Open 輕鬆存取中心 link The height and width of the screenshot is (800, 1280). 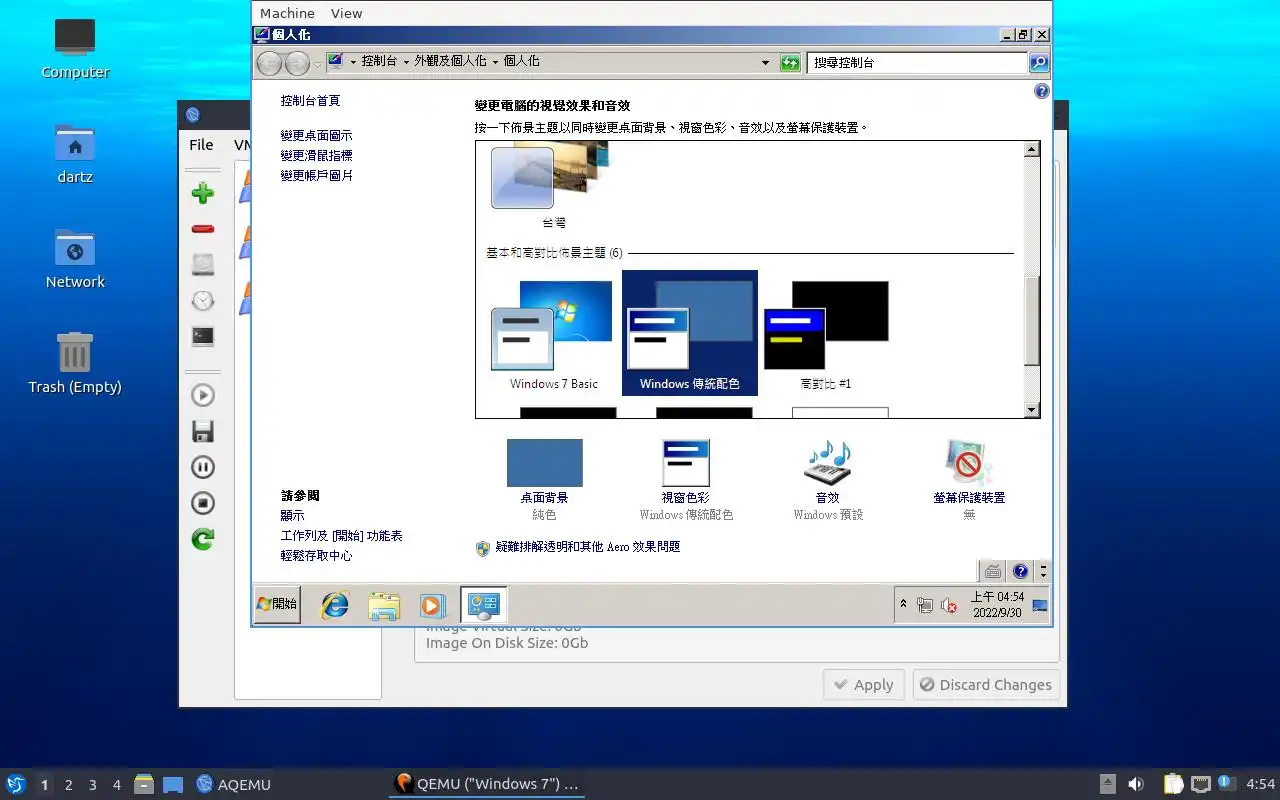click(316, 556)
